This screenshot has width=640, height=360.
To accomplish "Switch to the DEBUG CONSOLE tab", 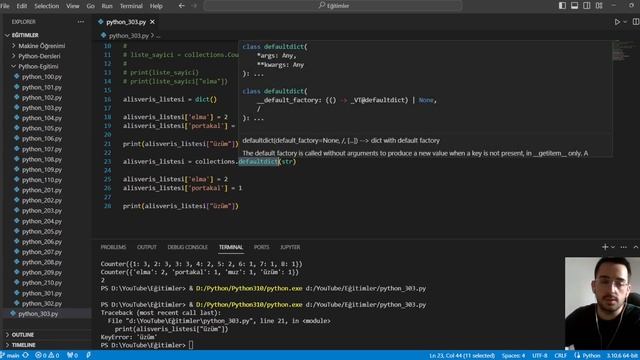I will click(187, 247).
